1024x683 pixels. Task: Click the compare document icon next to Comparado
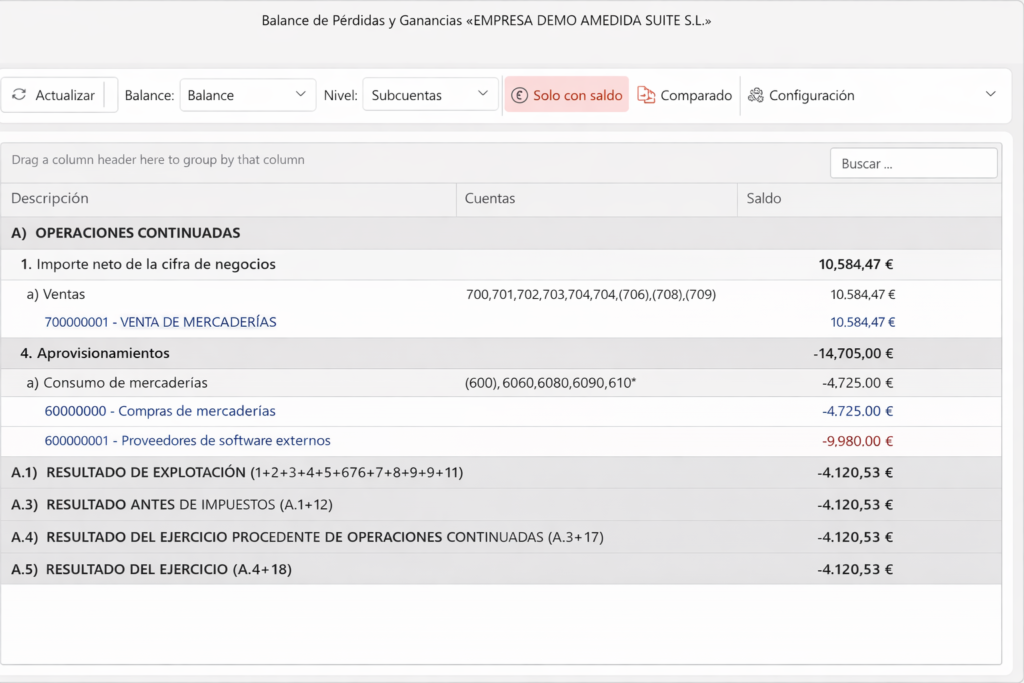644,94
